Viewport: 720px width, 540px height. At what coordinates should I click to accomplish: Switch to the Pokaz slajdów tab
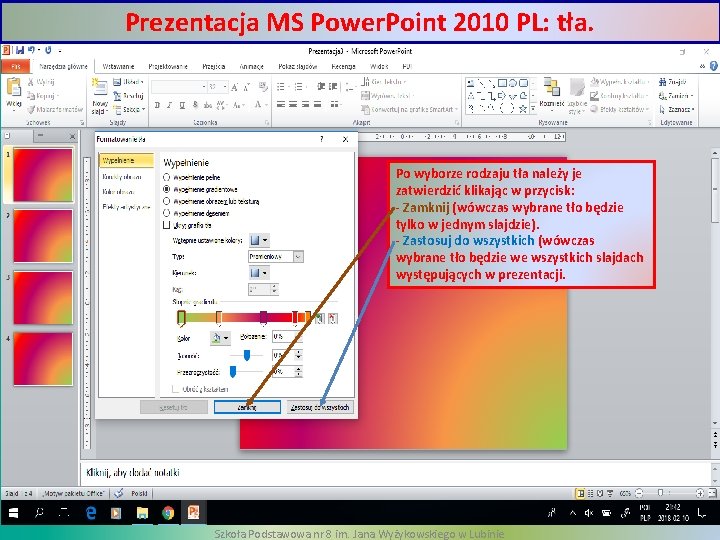tap(298, 66)
